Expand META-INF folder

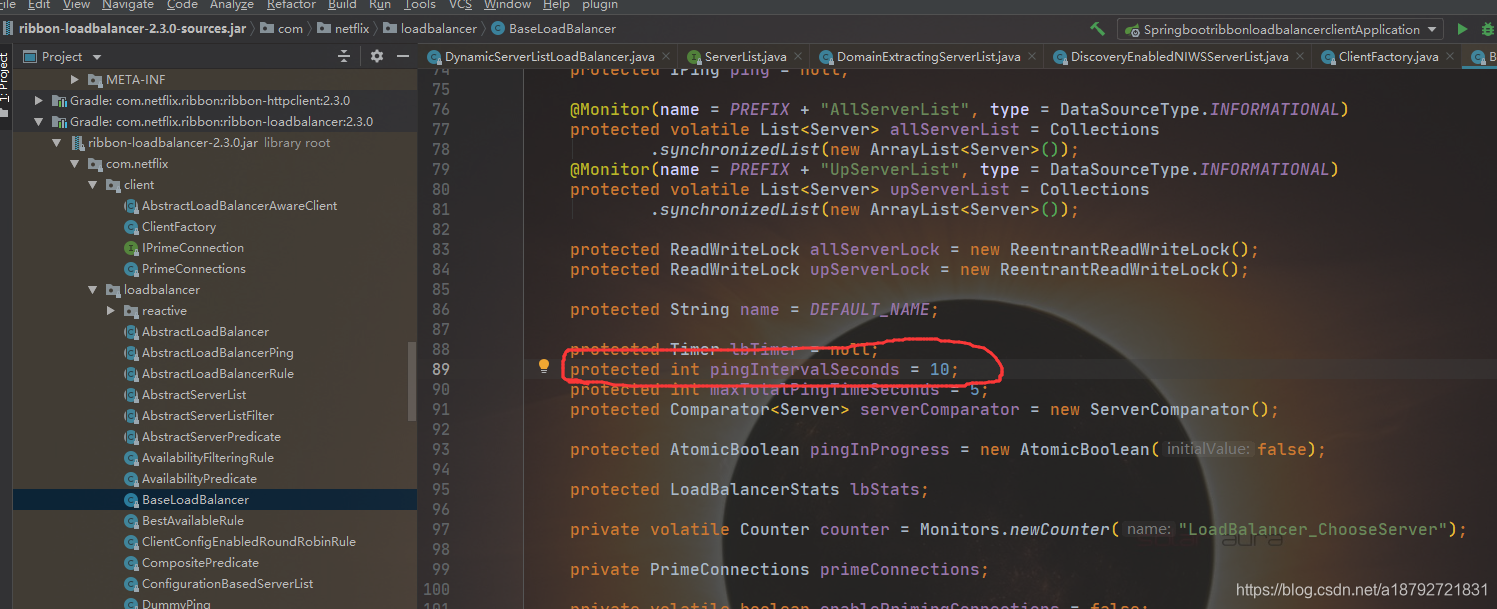[x=74, y=79]
